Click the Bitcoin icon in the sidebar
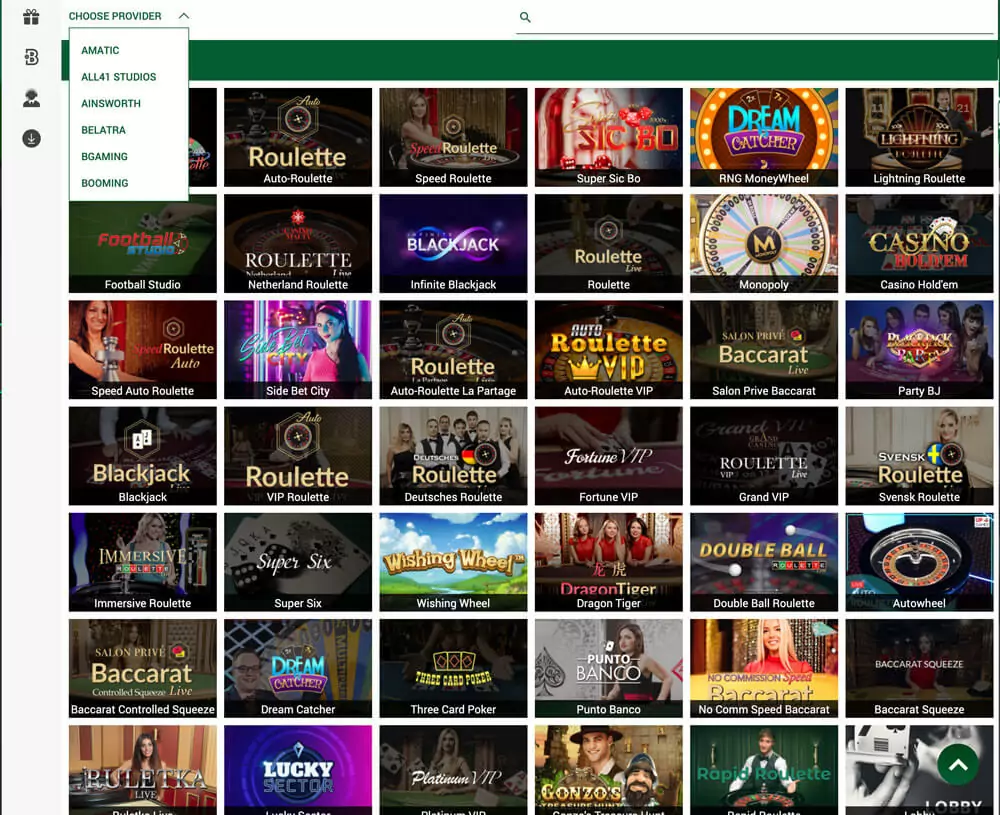Viewport: 1000px width, 815px height. 31,57
